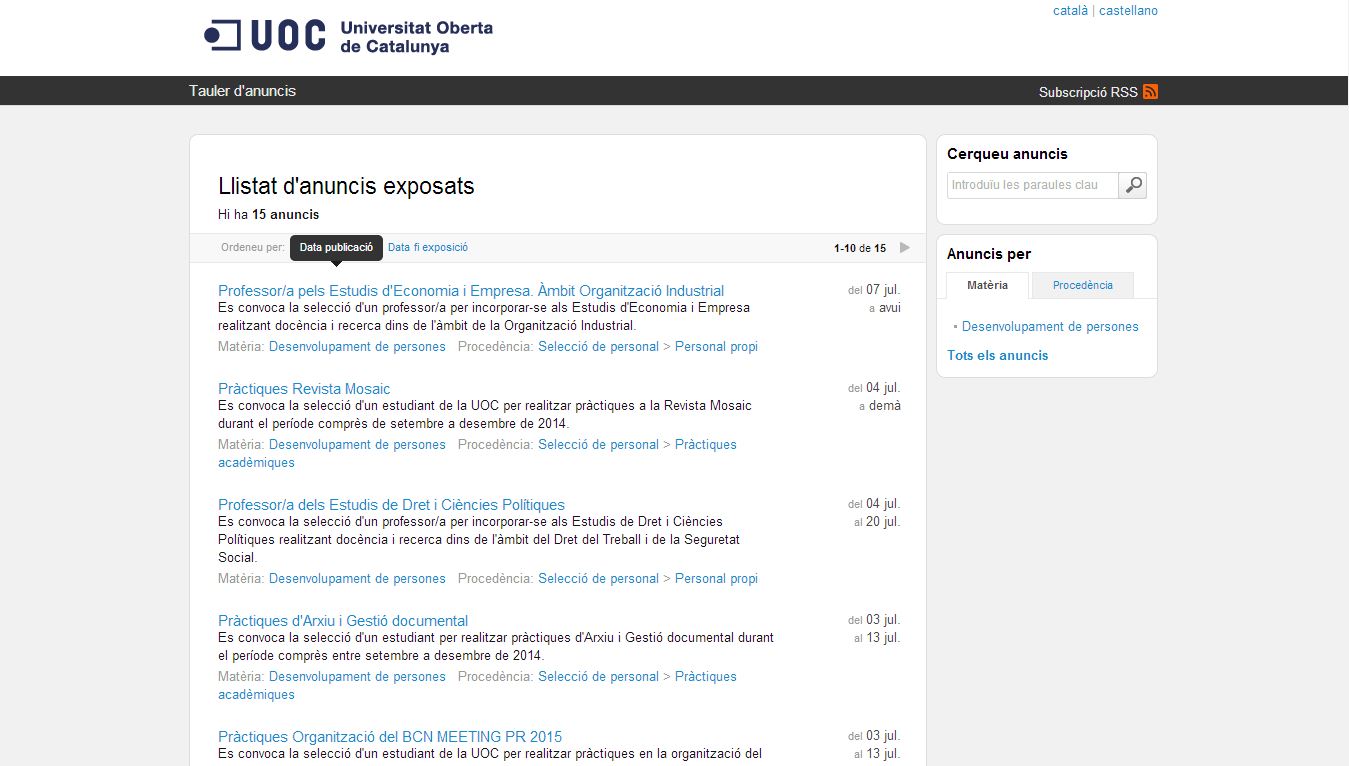Open Professor/a Estudis d'Economia i Empresa announcement

pos(471,291)
